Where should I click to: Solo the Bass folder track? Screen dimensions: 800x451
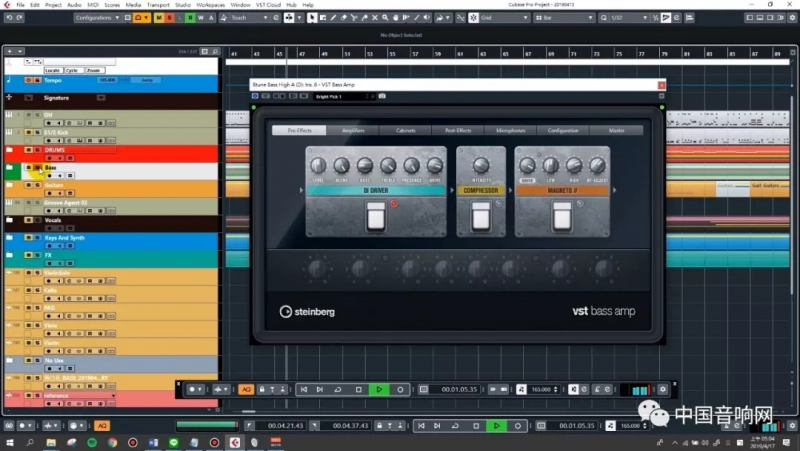[x=37, y=167]
